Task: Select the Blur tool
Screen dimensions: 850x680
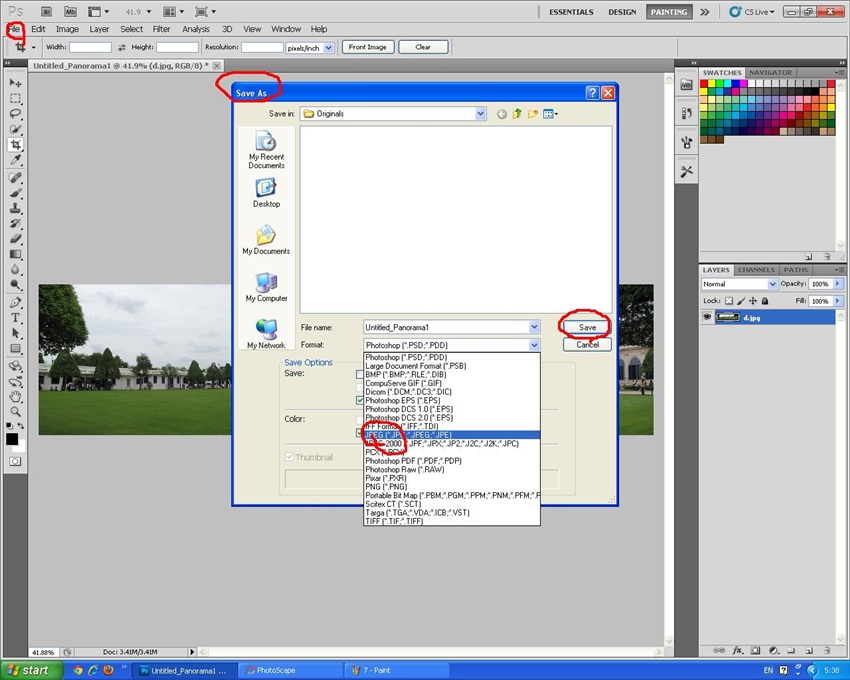Action: click(15, 270)
